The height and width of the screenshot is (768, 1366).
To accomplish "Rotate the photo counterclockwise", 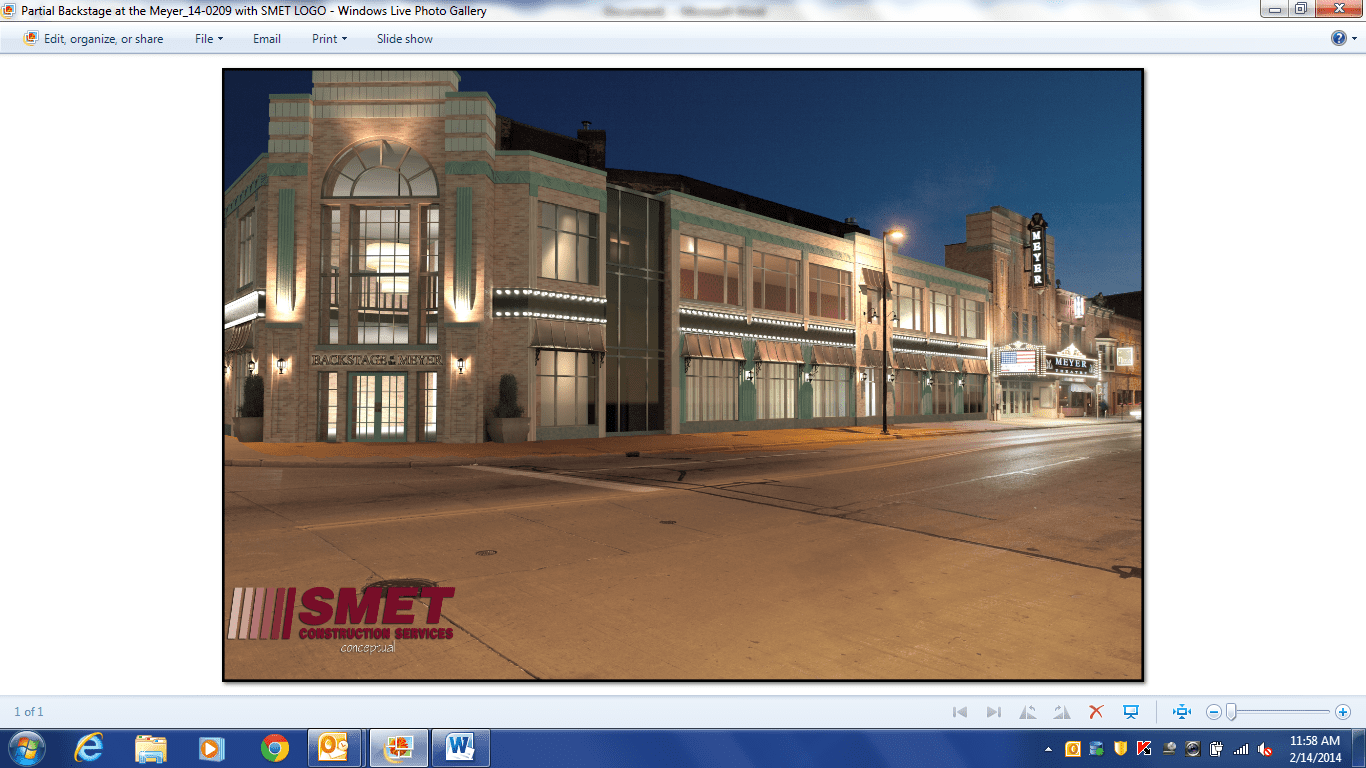I will point(1028,712).
